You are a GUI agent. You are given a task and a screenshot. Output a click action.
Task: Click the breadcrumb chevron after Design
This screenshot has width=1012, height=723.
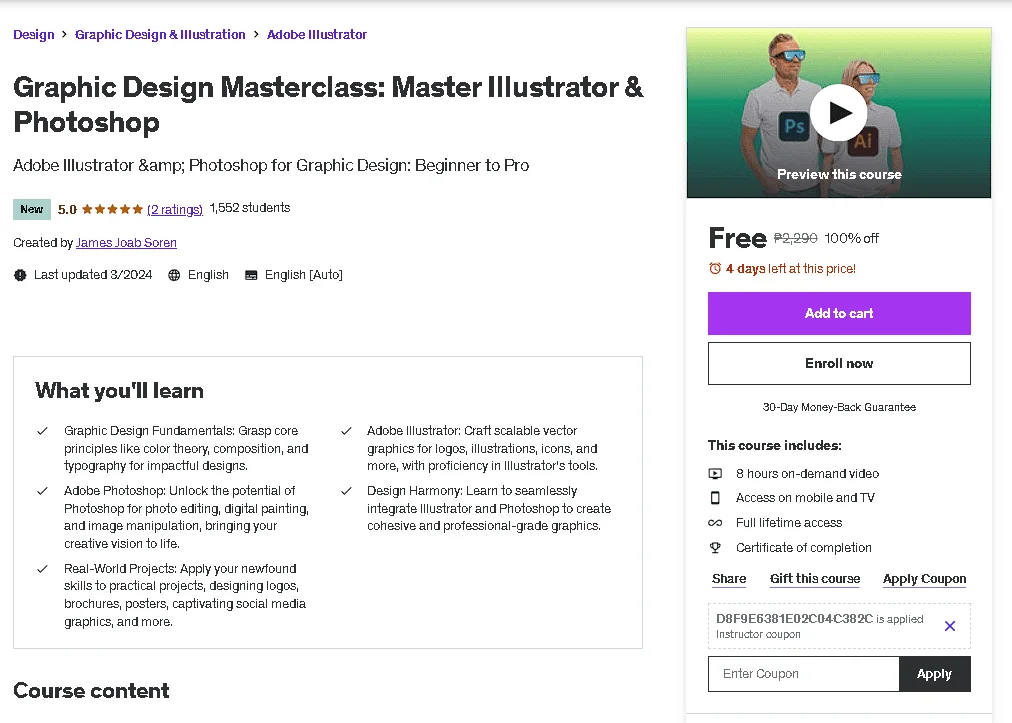65,34
